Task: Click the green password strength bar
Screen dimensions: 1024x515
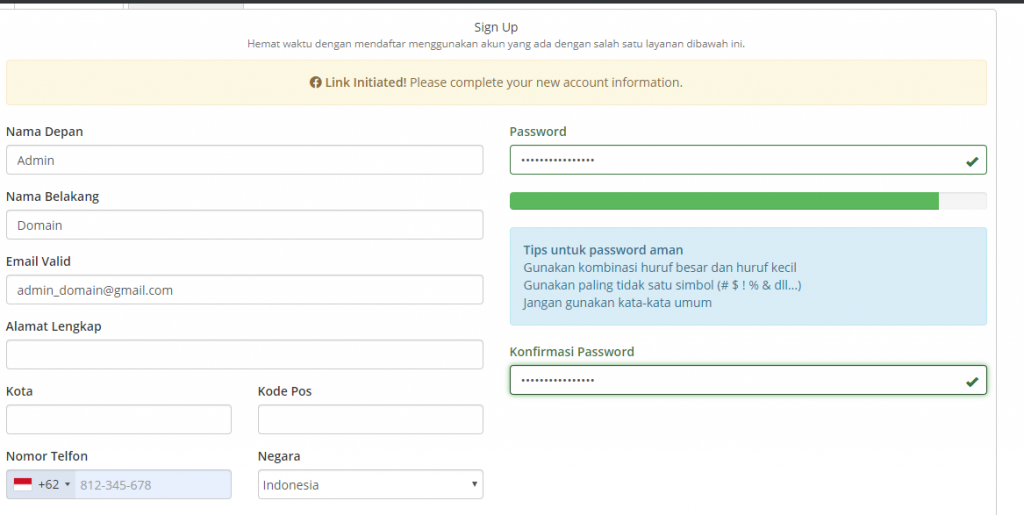Action: pos(724,201)
